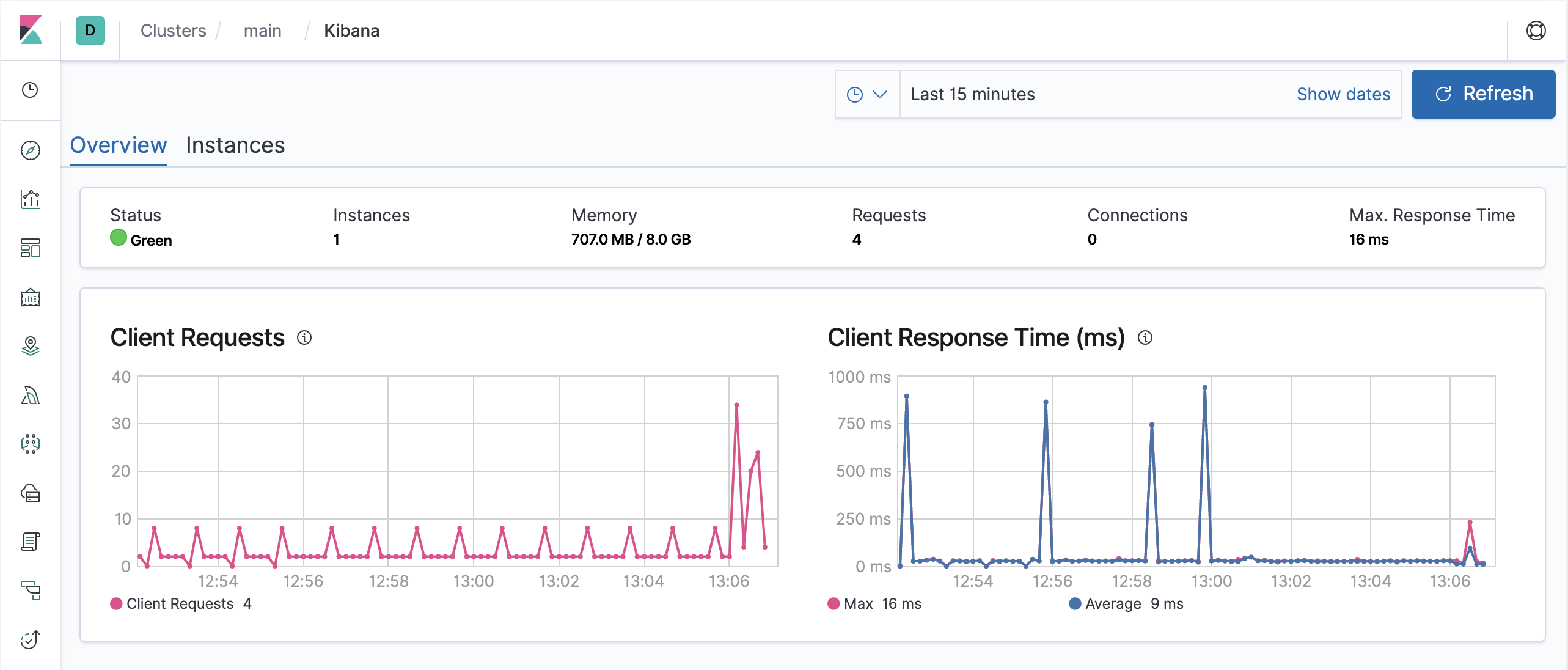1568x670 pixels.
Task: Navigate to Clusters via the breadcrumb
Action: tap(173, 30)
